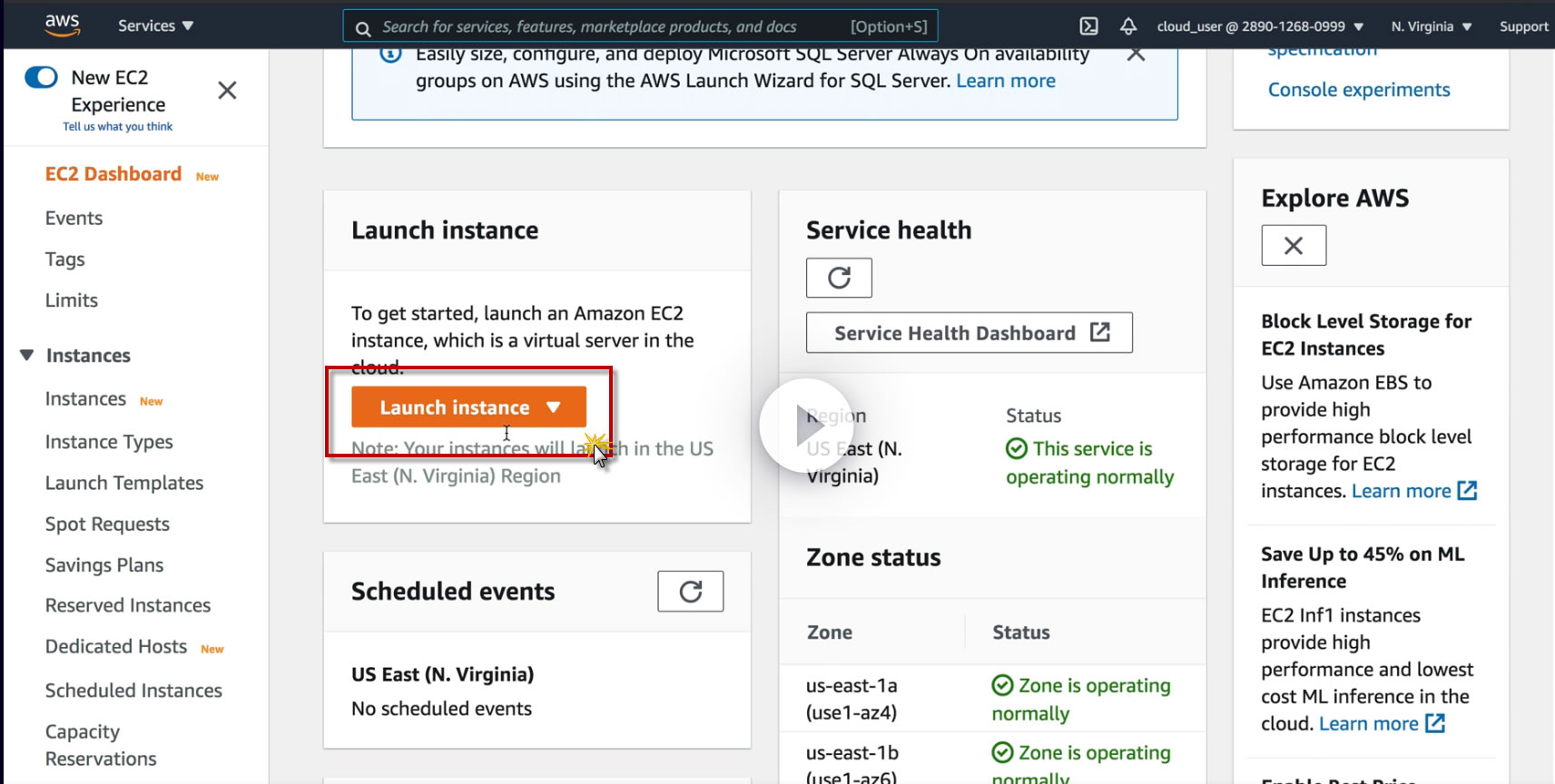Dismiss the SQL Server info banner
The height and width of the screenshot is (784, 1555).
coord(1135,54)
